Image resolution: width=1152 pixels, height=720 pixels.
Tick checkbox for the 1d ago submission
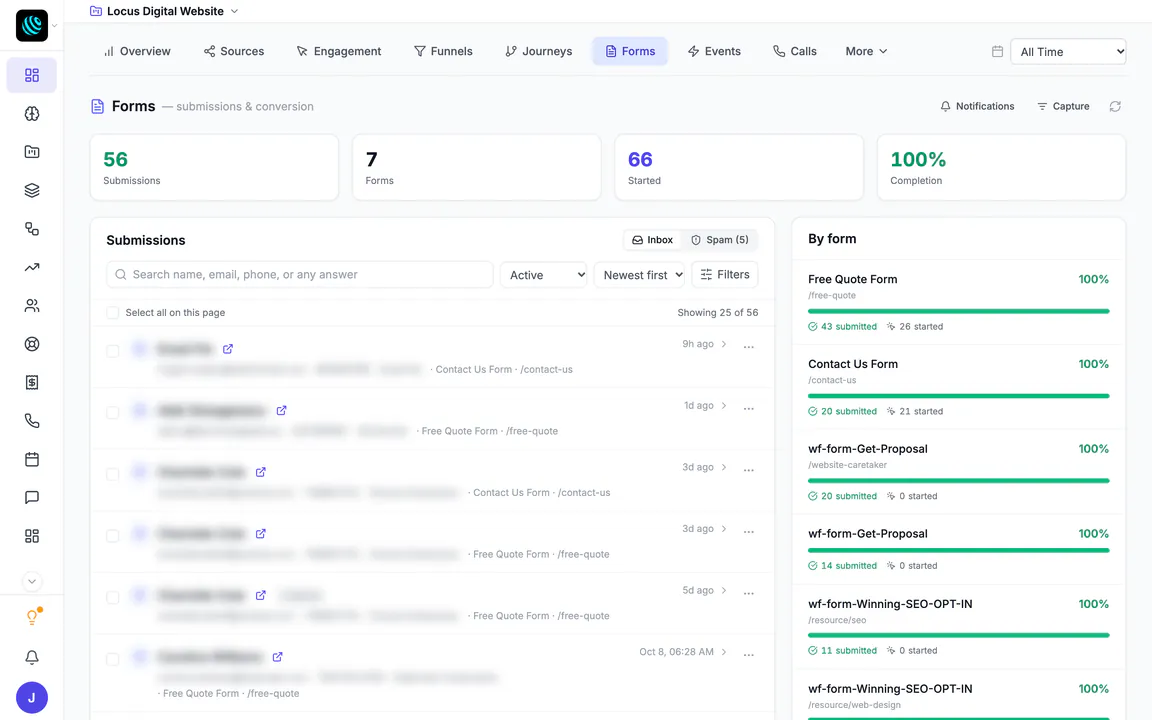tap(112, 413)
